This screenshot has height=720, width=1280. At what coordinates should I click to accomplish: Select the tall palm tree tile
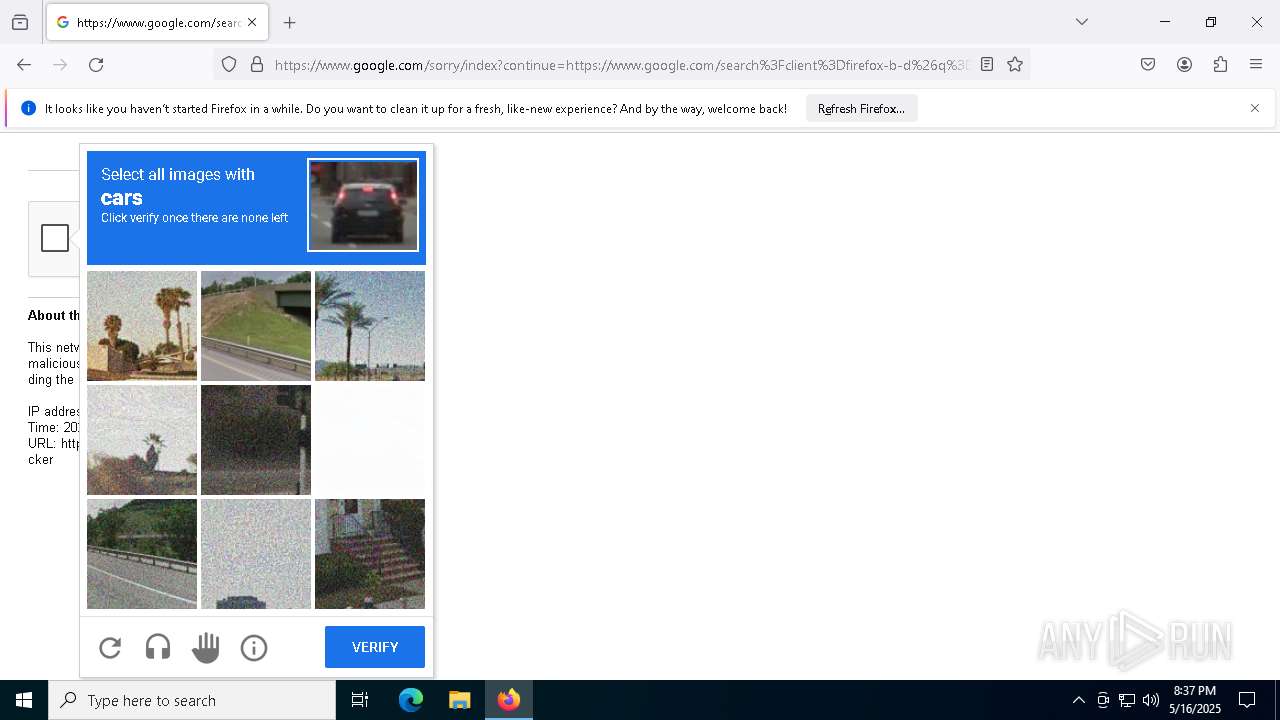(x=370, y=326)
